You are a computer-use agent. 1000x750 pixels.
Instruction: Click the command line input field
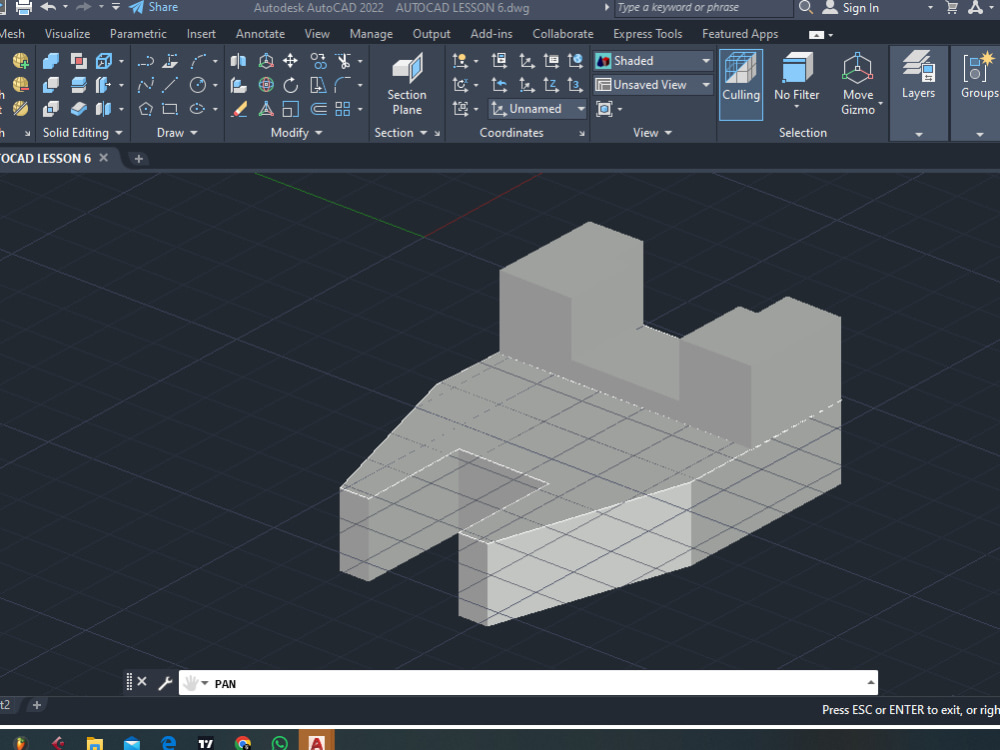coord(528,683)
